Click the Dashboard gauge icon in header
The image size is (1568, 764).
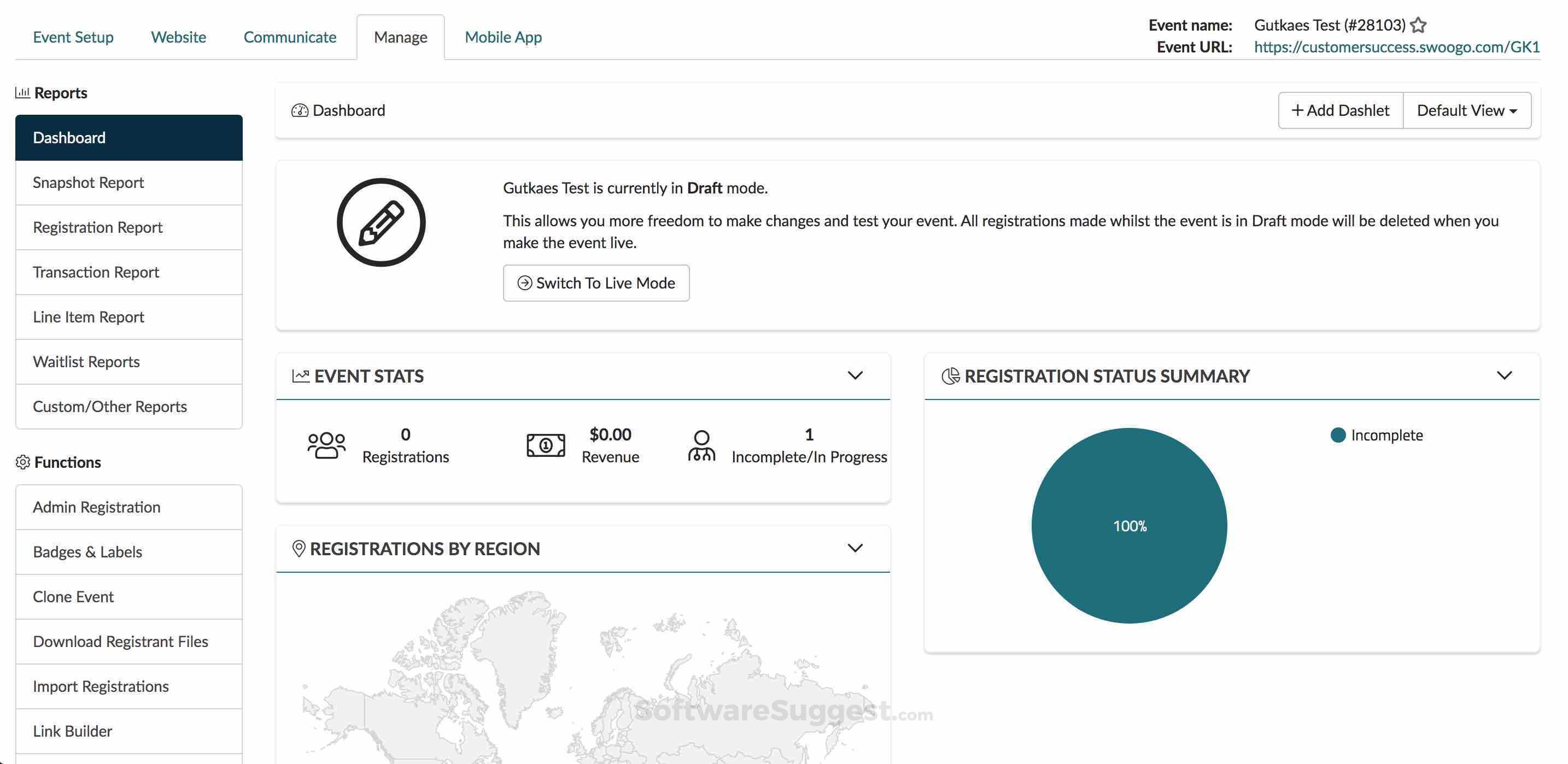[300, 111]
